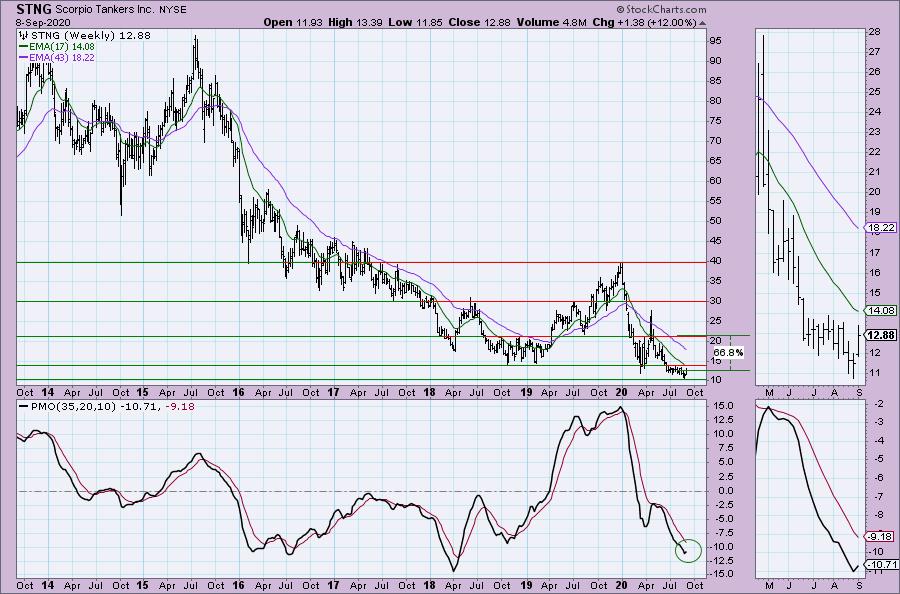
Task: Click the green line swatch for EMA(17)
Action: (x=24, y=46)
